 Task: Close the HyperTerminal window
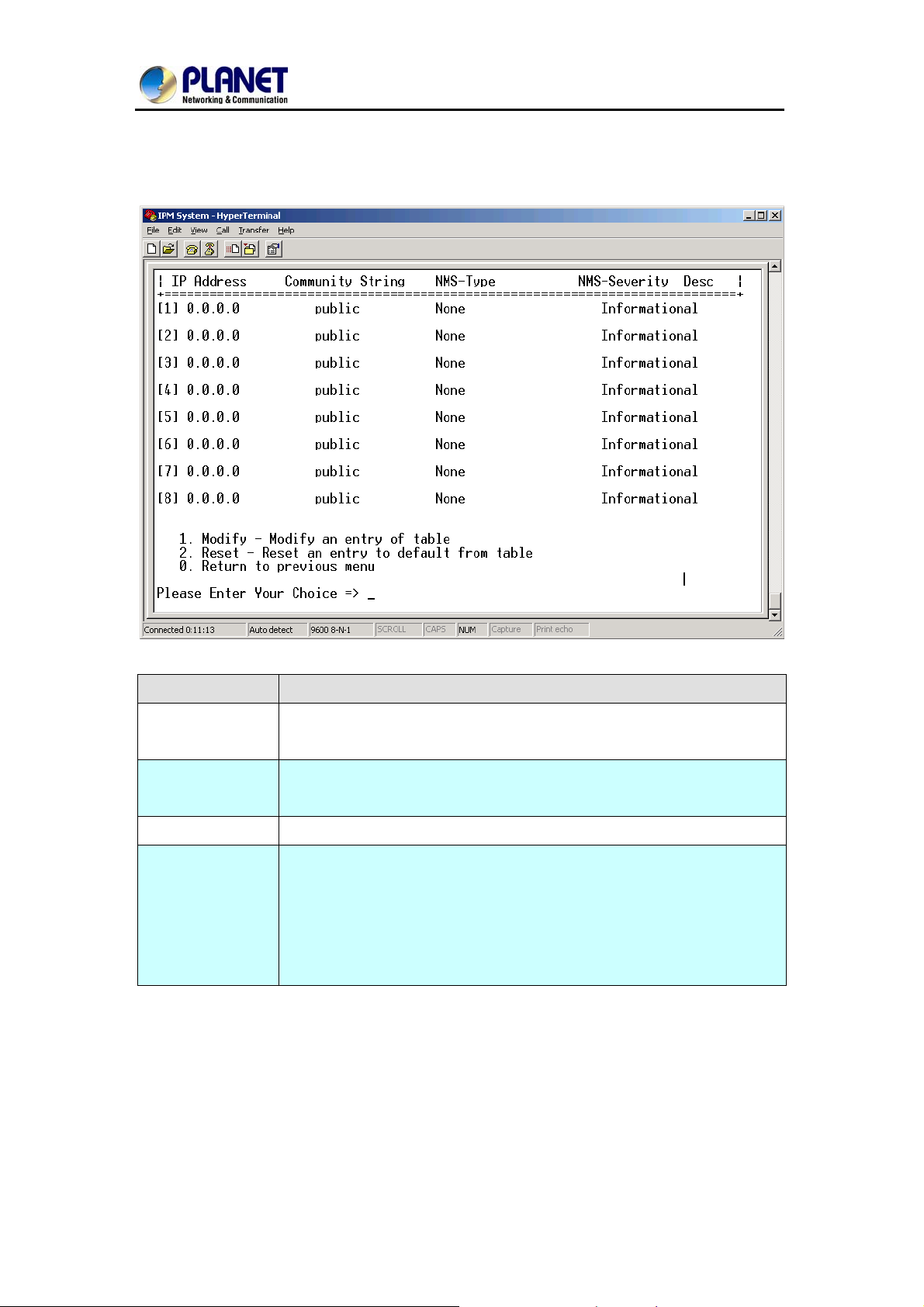pos(775,216)
